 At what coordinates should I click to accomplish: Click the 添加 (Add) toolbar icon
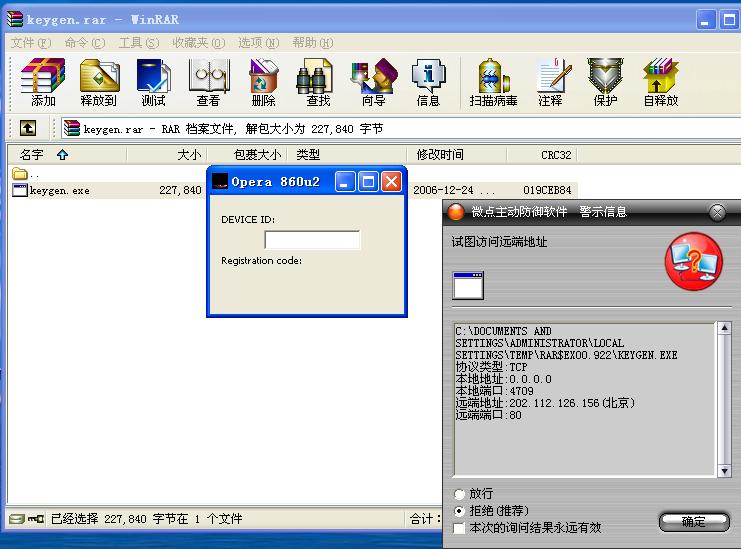pos(43,82)
